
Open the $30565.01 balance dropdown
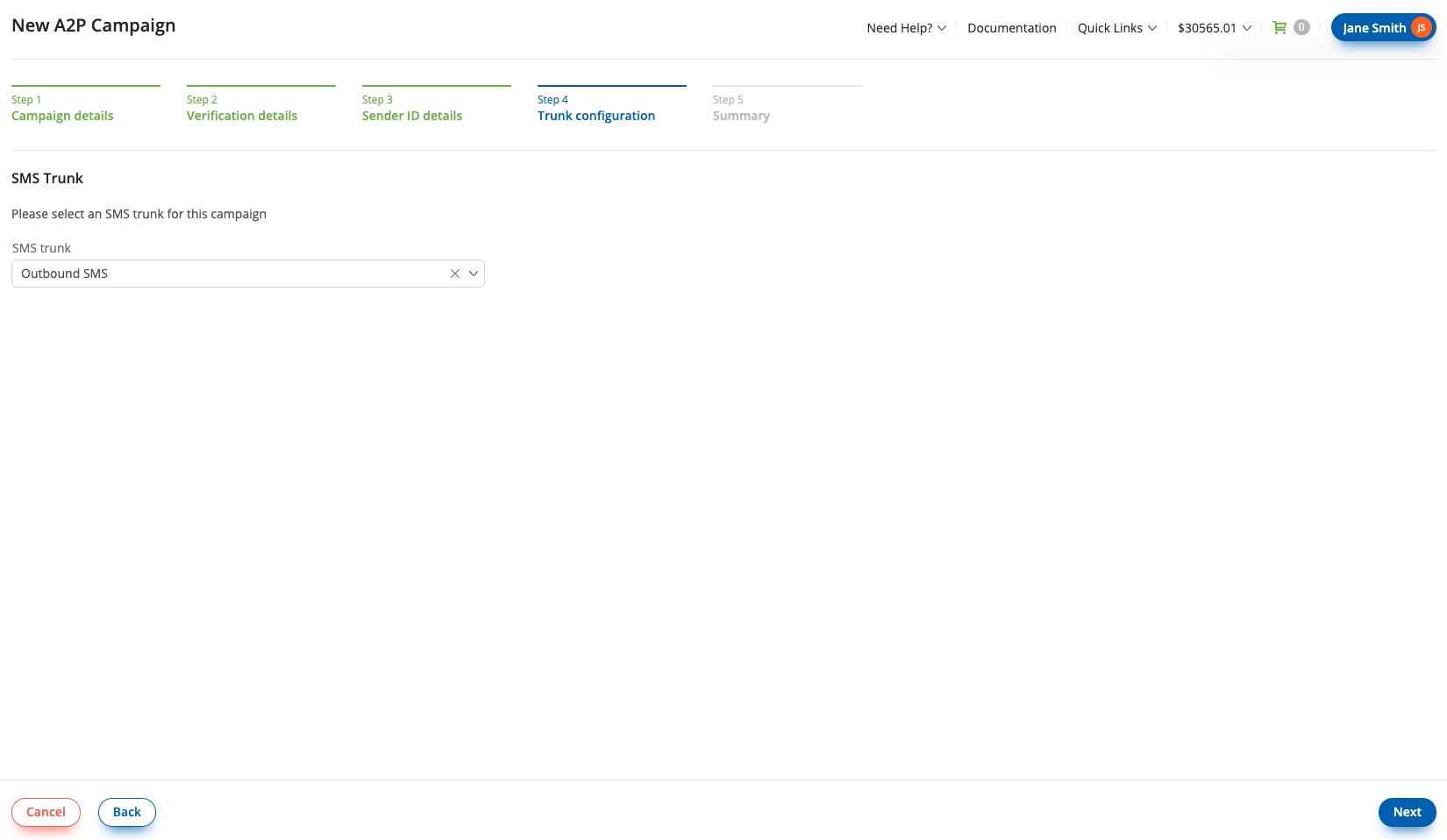point(1214,28)
